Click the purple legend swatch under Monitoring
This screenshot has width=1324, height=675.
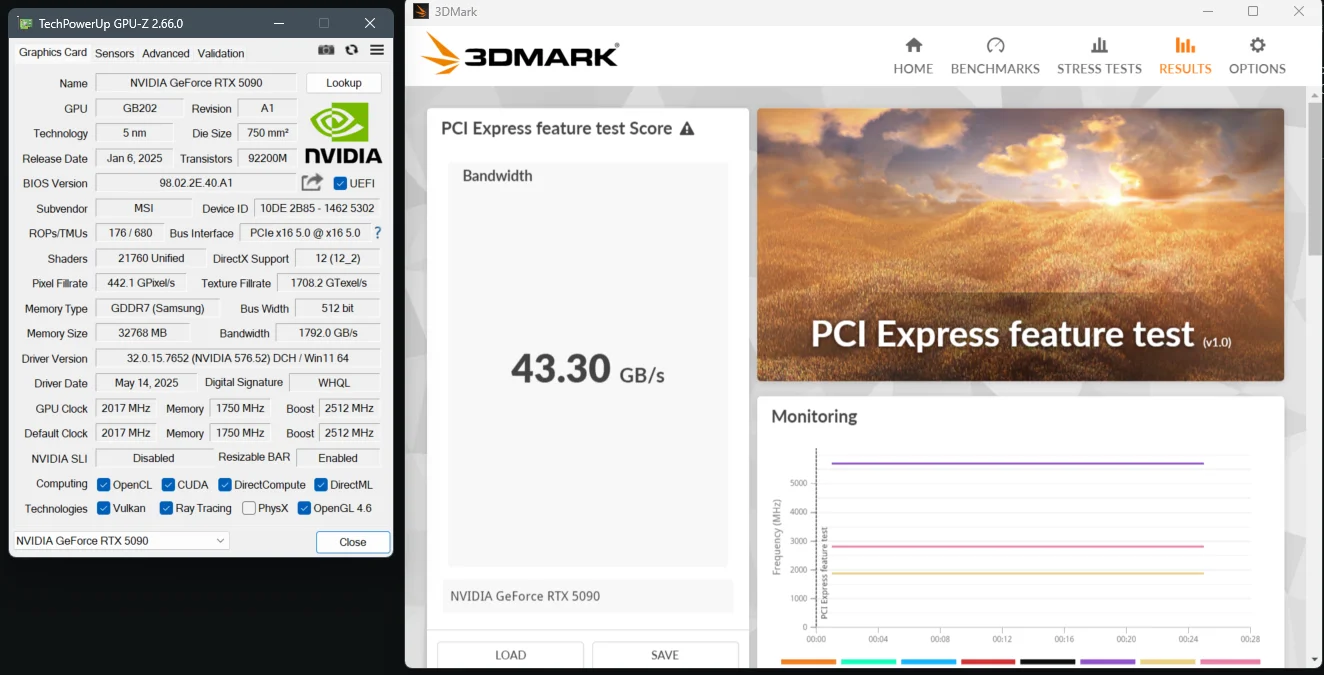(1108, 662)
